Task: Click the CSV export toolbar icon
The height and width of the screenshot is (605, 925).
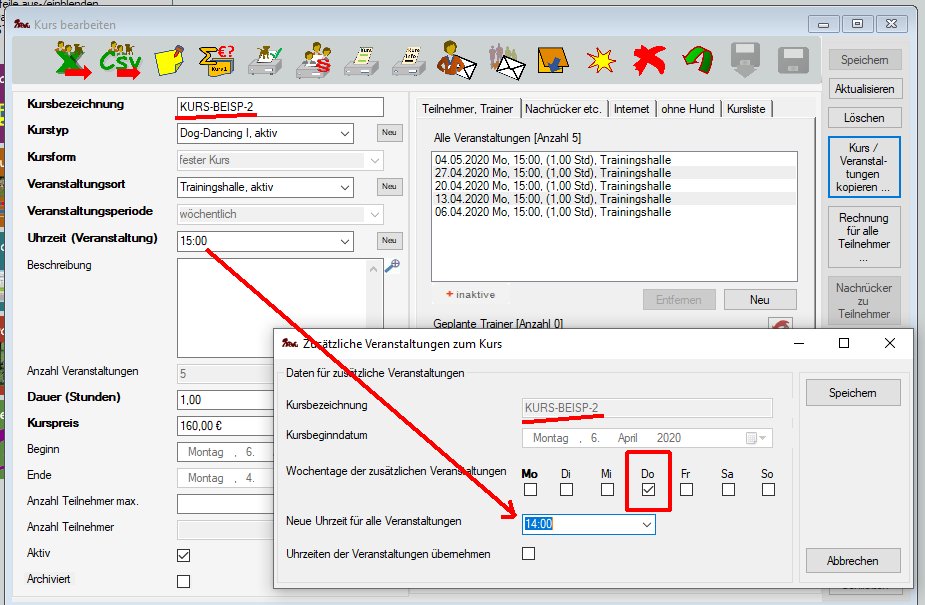Action: (x=121, y=63)
